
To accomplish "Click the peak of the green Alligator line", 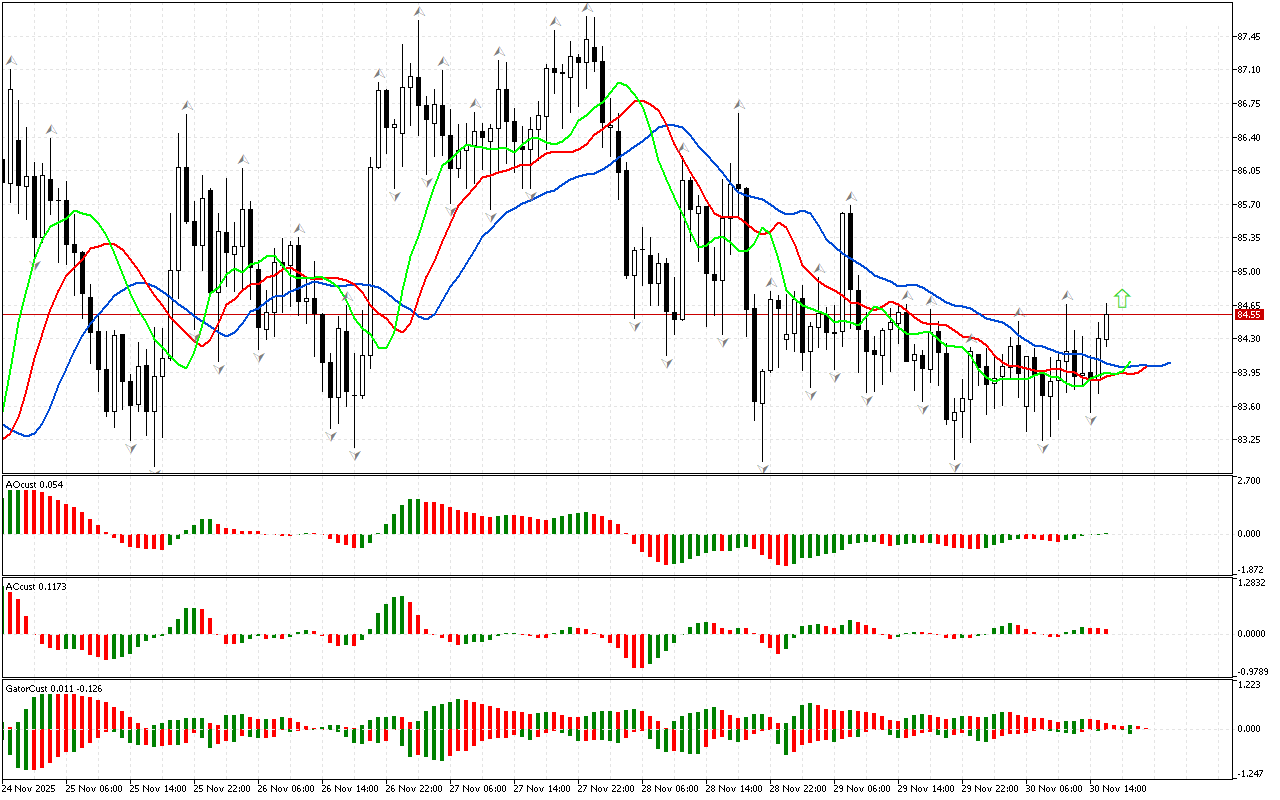I will 620,83.
